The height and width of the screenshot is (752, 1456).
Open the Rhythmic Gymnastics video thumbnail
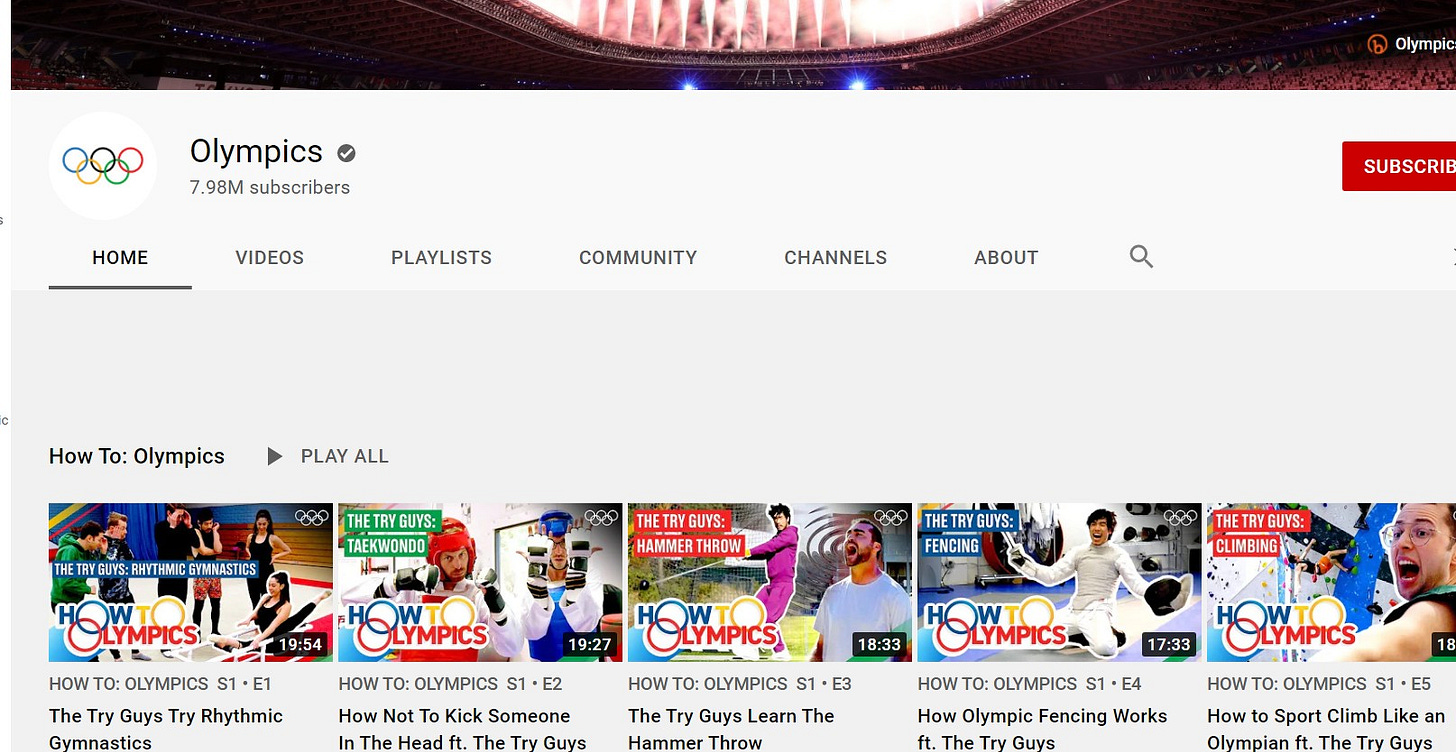(x=191, y=582)
